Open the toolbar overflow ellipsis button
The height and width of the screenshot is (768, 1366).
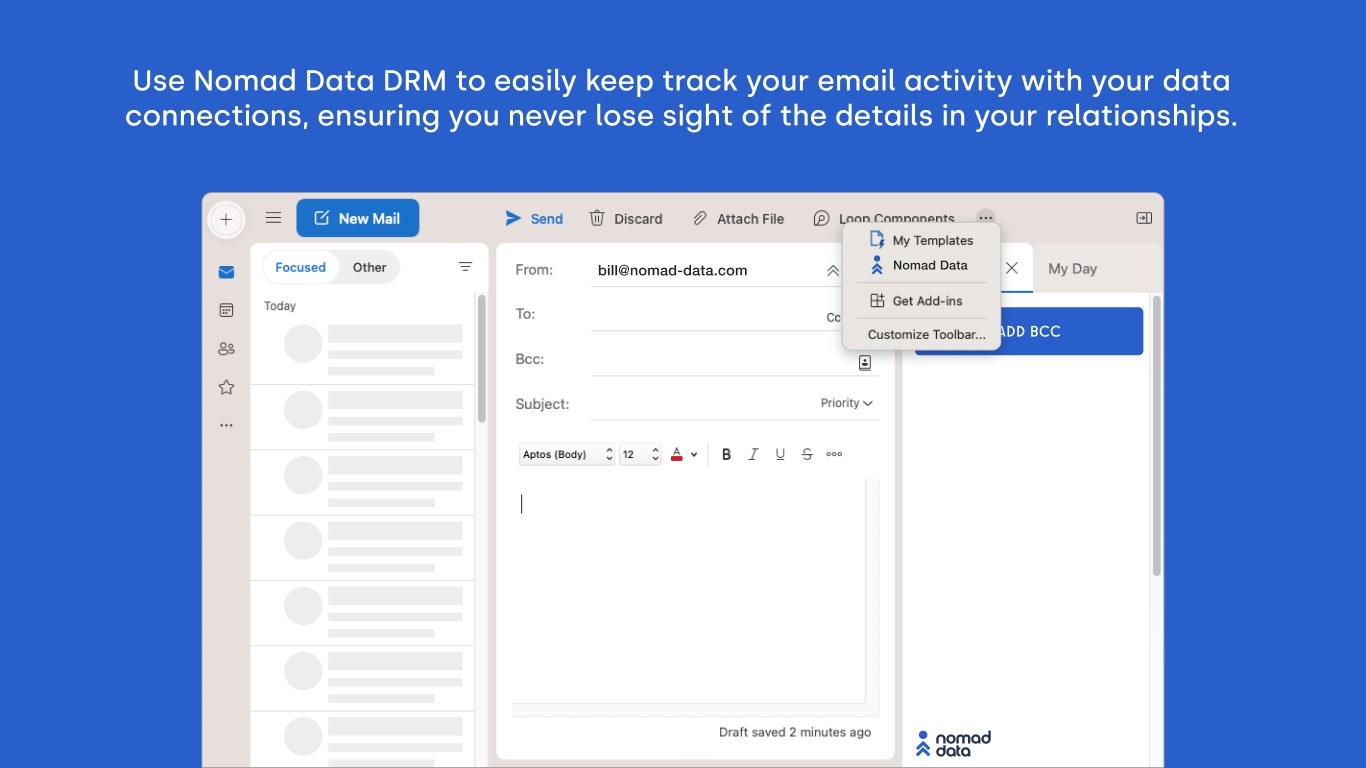click(986, 217)
